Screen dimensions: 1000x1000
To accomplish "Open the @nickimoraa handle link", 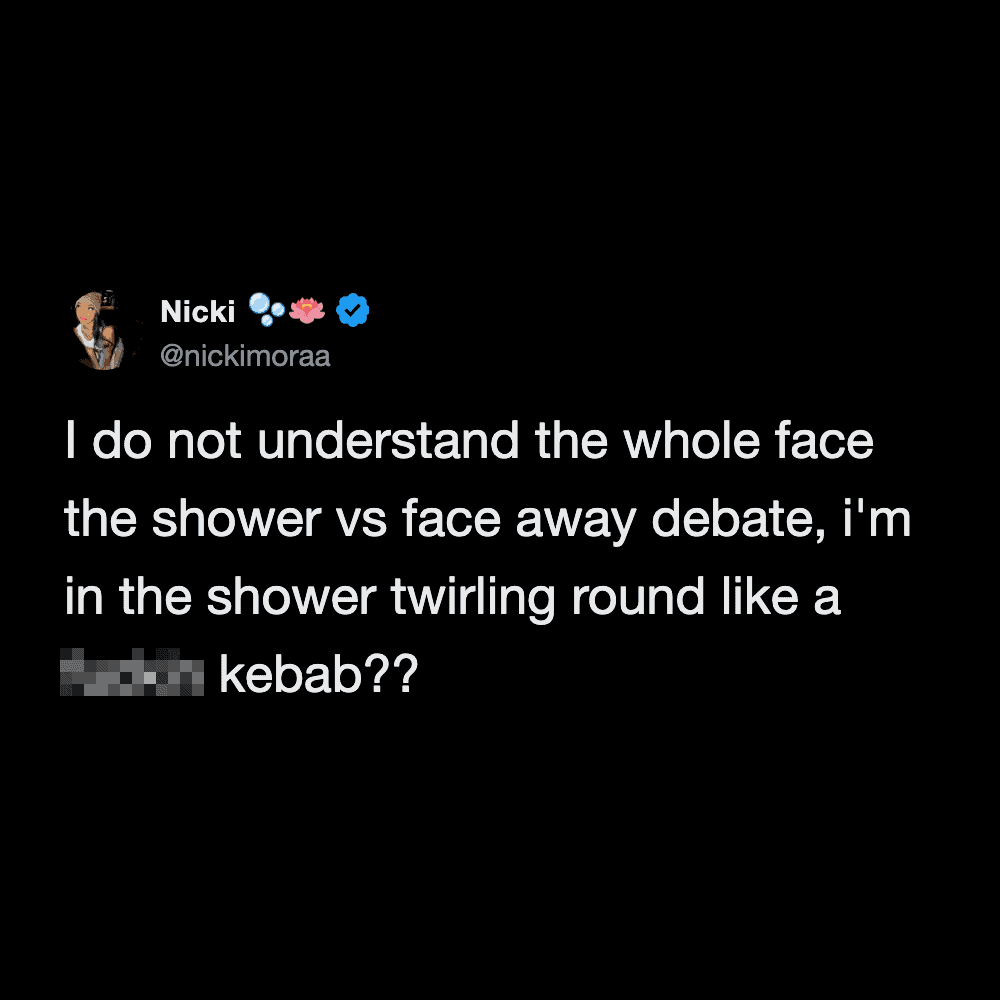I will pos(245,356).
